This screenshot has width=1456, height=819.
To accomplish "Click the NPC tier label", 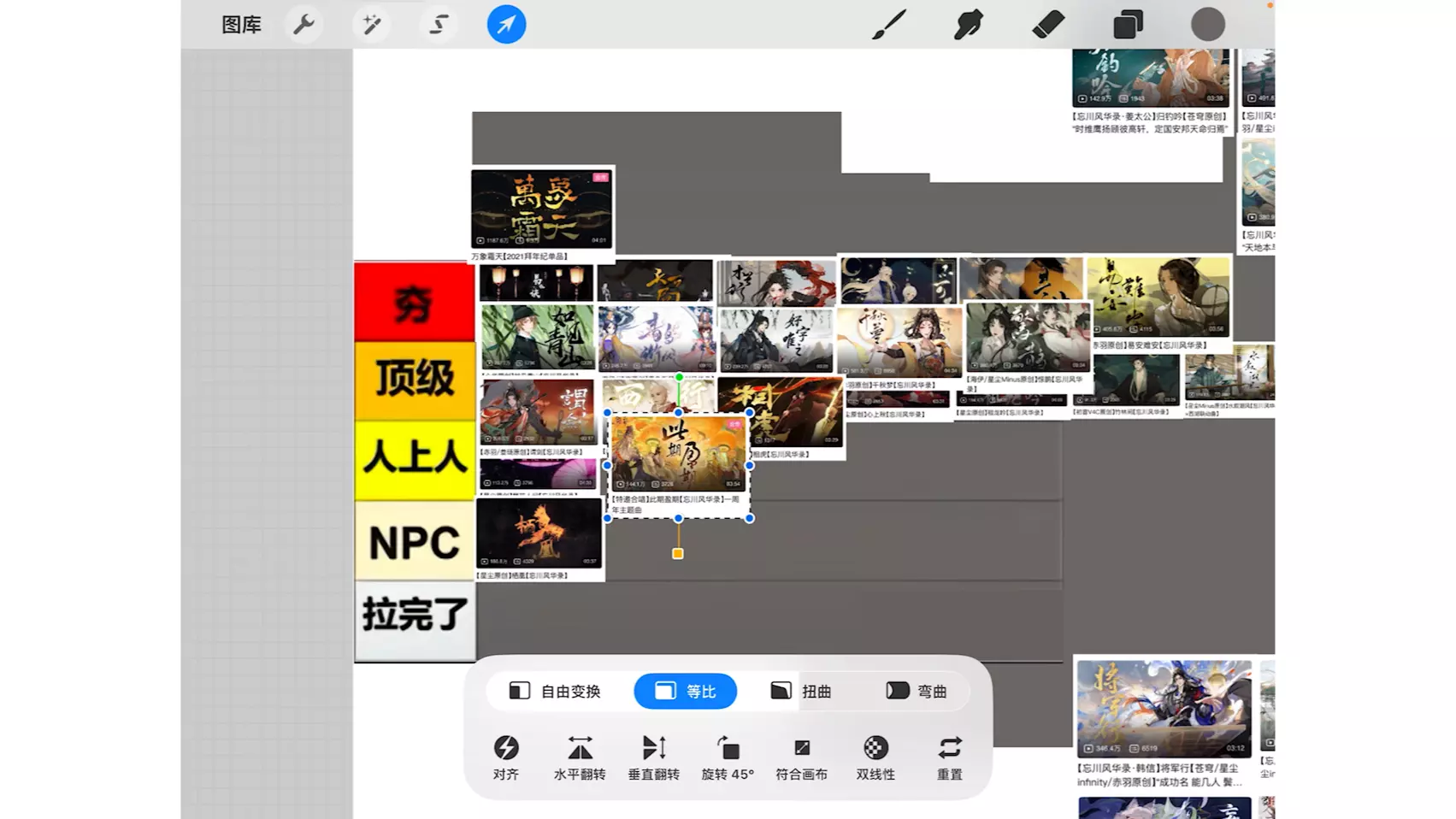I will (x=415, y=541).
